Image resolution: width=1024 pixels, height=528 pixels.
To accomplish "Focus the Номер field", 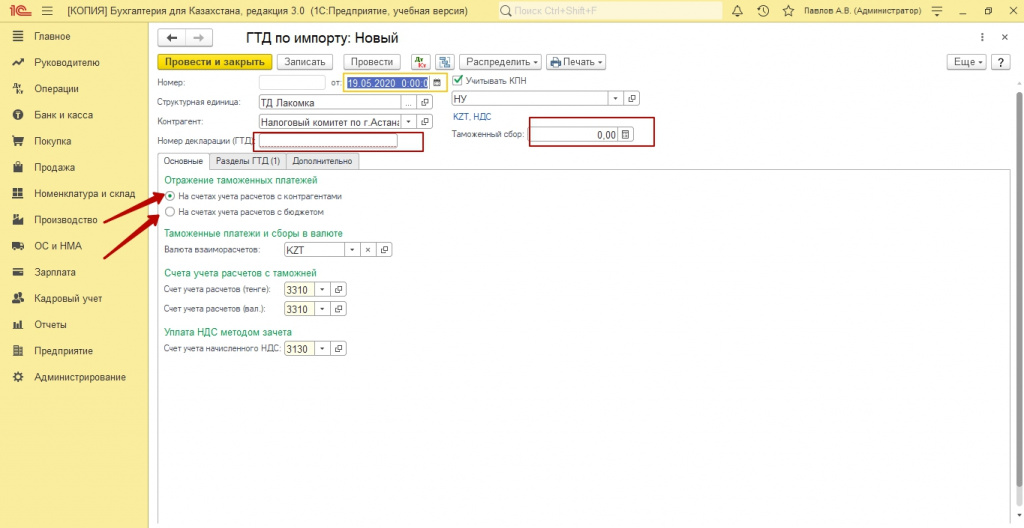I will pos(292,82).
